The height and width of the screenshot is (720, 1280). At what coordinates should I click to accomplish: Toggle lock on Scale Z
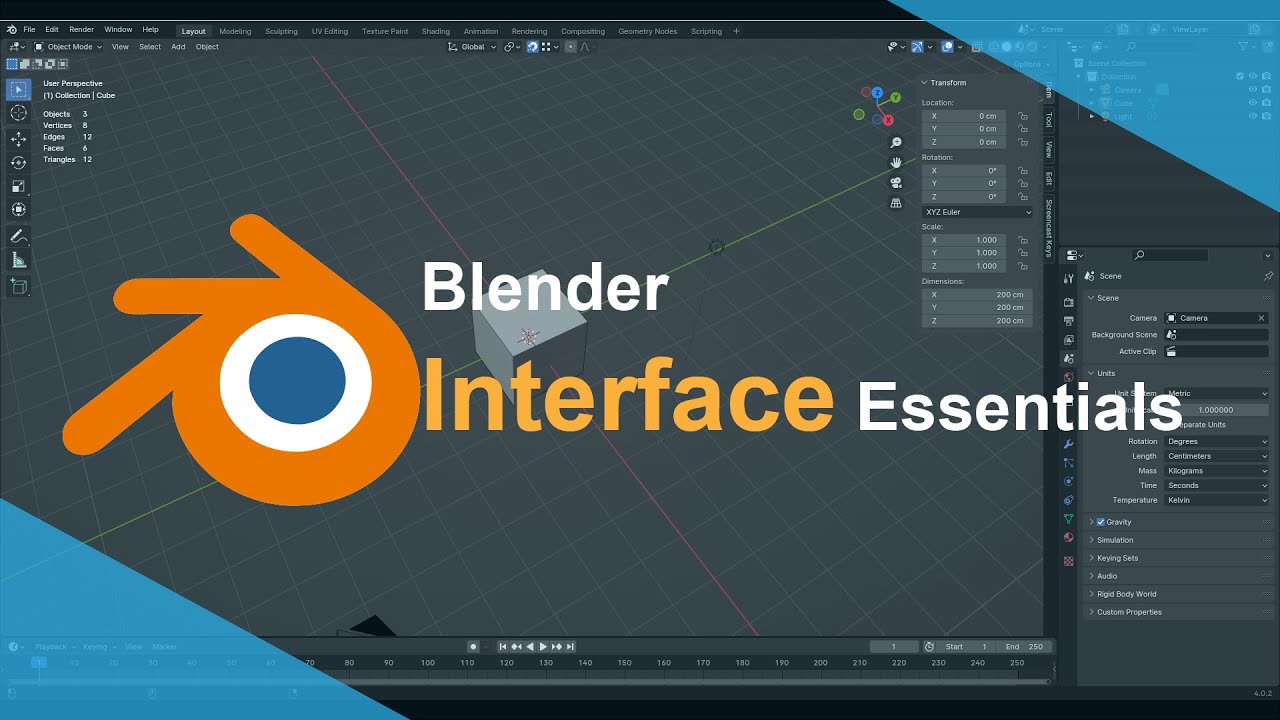(1022, 266)
